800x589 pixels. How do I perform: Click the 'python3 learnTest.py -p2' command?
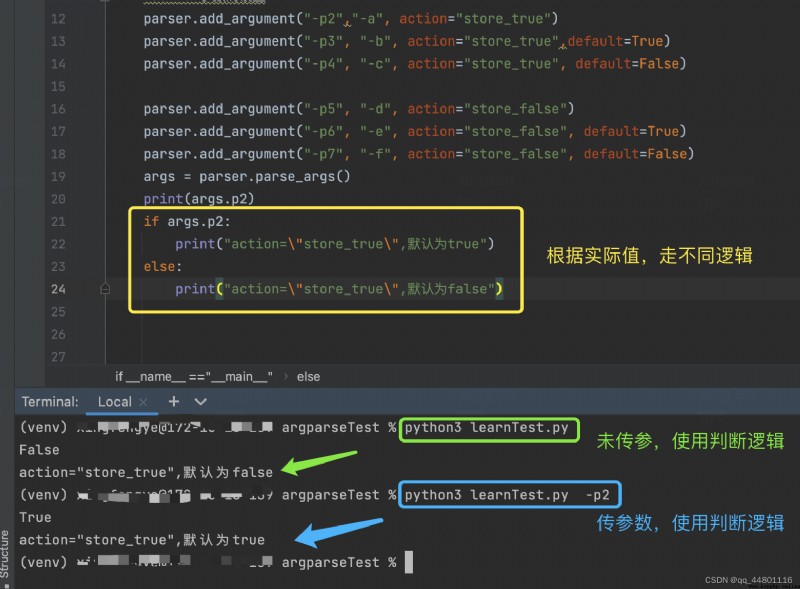(x=507, y=495)
